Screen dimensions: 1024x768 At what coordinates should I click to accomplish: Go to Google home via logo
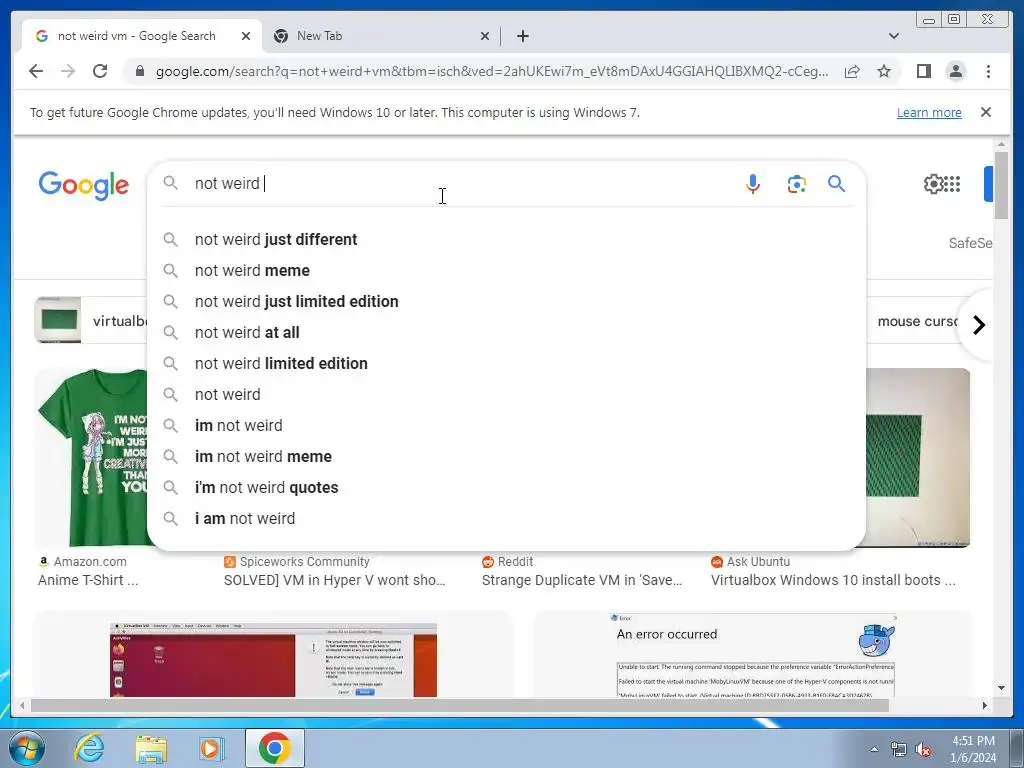84,185
